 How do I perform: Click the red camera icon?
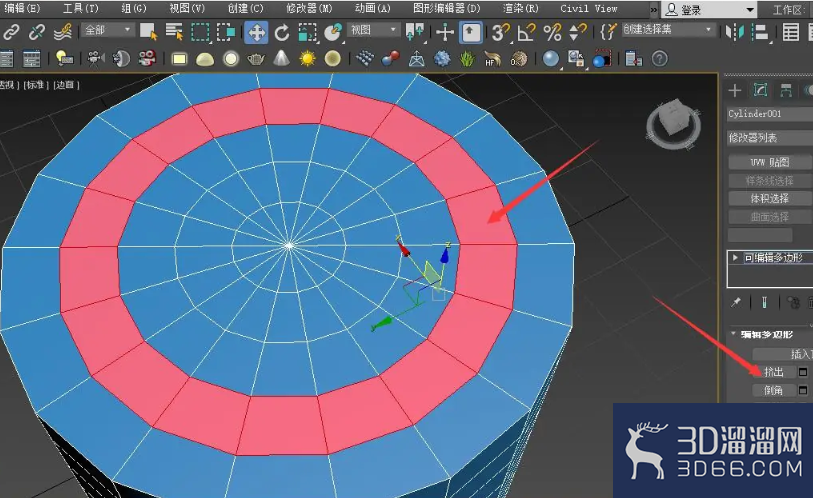(148, 59)
